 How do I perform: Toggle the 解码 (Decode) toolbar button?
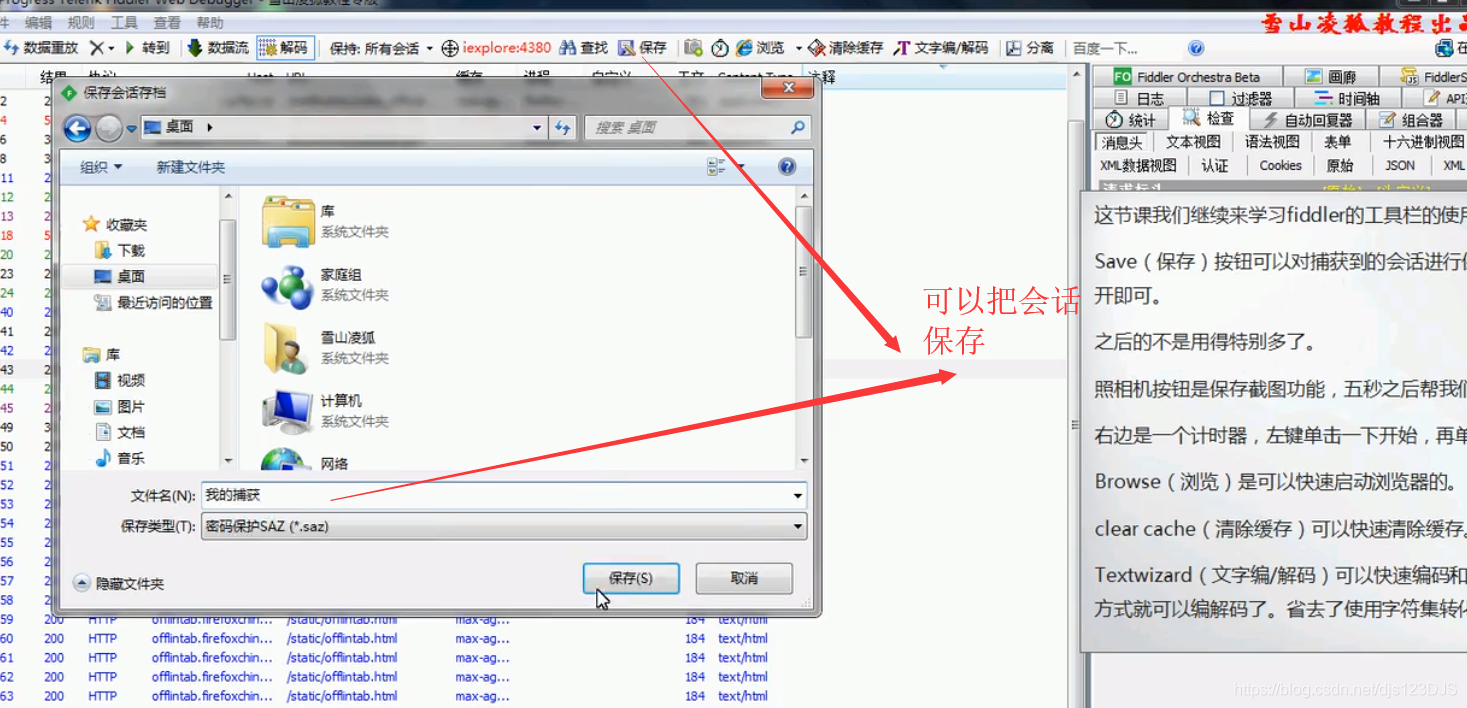[x=284, y=48]
